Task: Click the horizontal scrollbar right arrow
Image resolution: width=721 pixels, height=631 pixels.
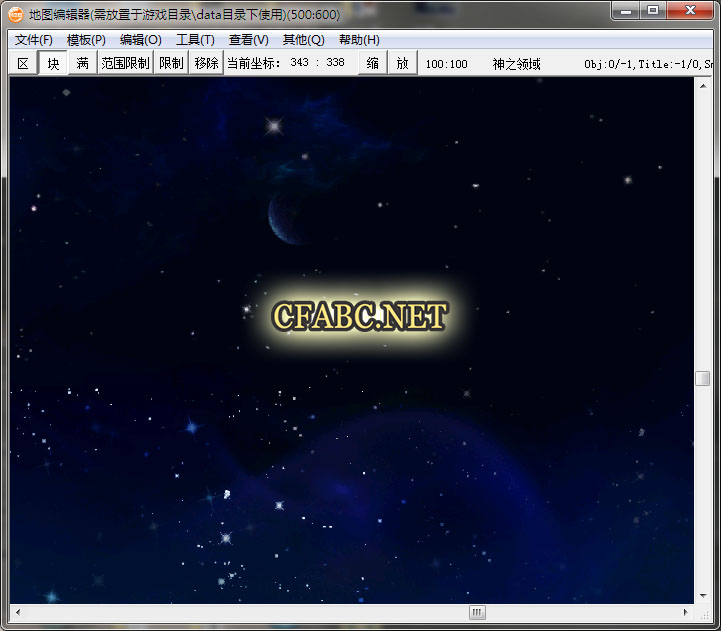Action: 686,612
